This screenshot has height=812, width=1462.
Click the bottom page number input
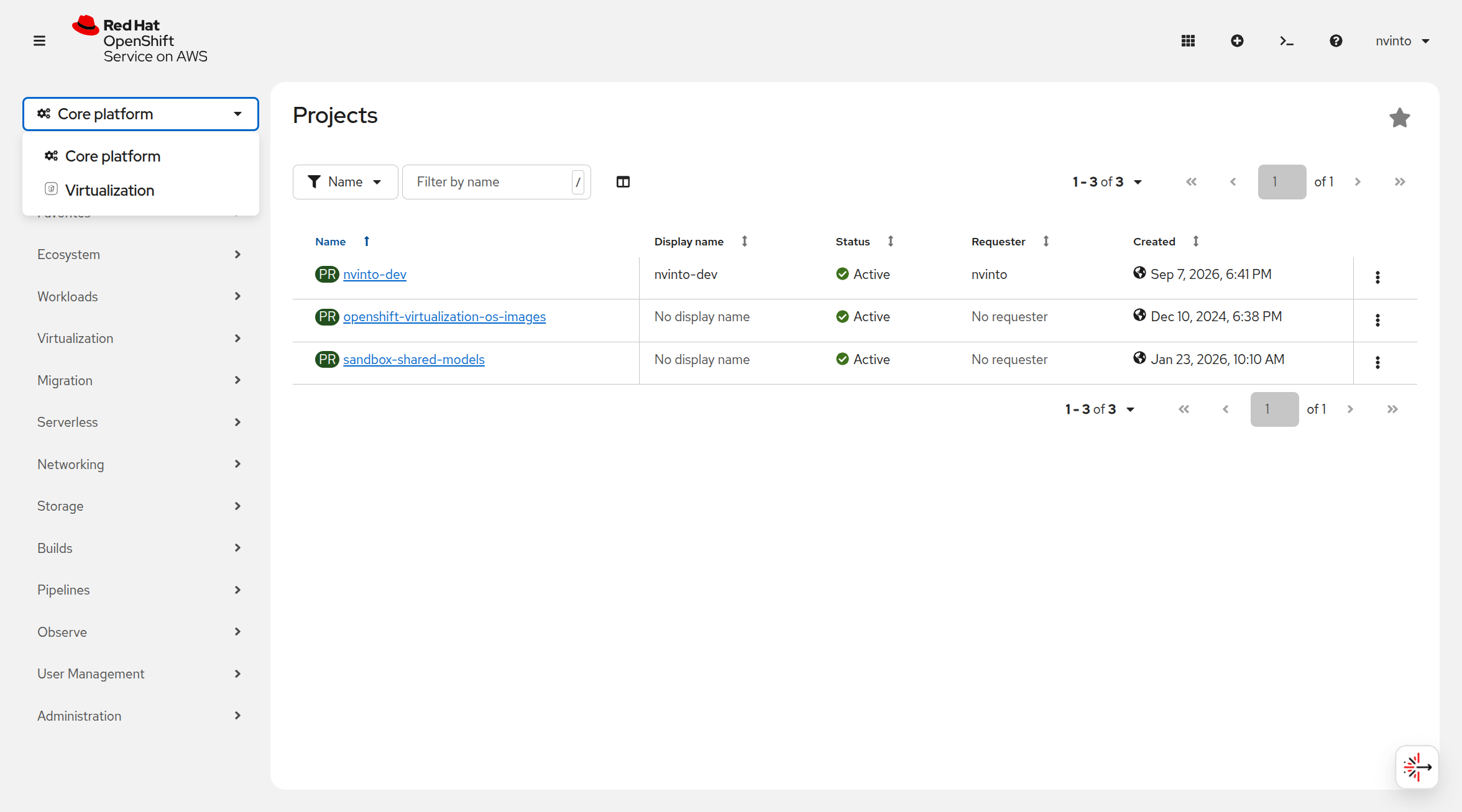coord(1274,409)
